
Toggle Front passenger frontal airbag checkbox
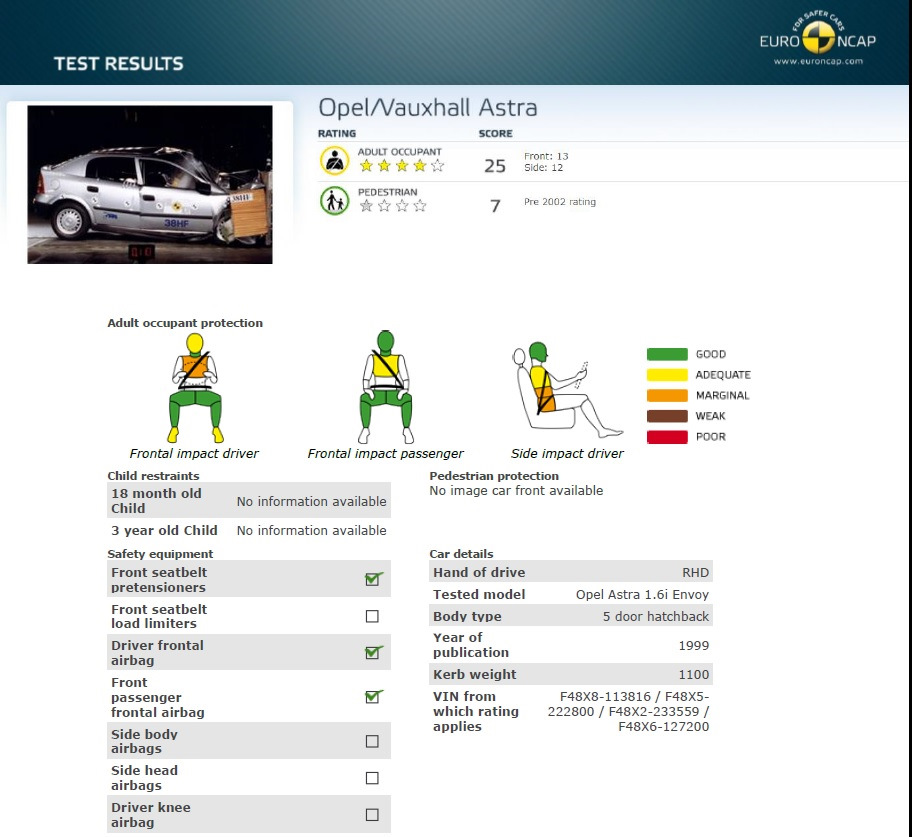pos(372,696)
